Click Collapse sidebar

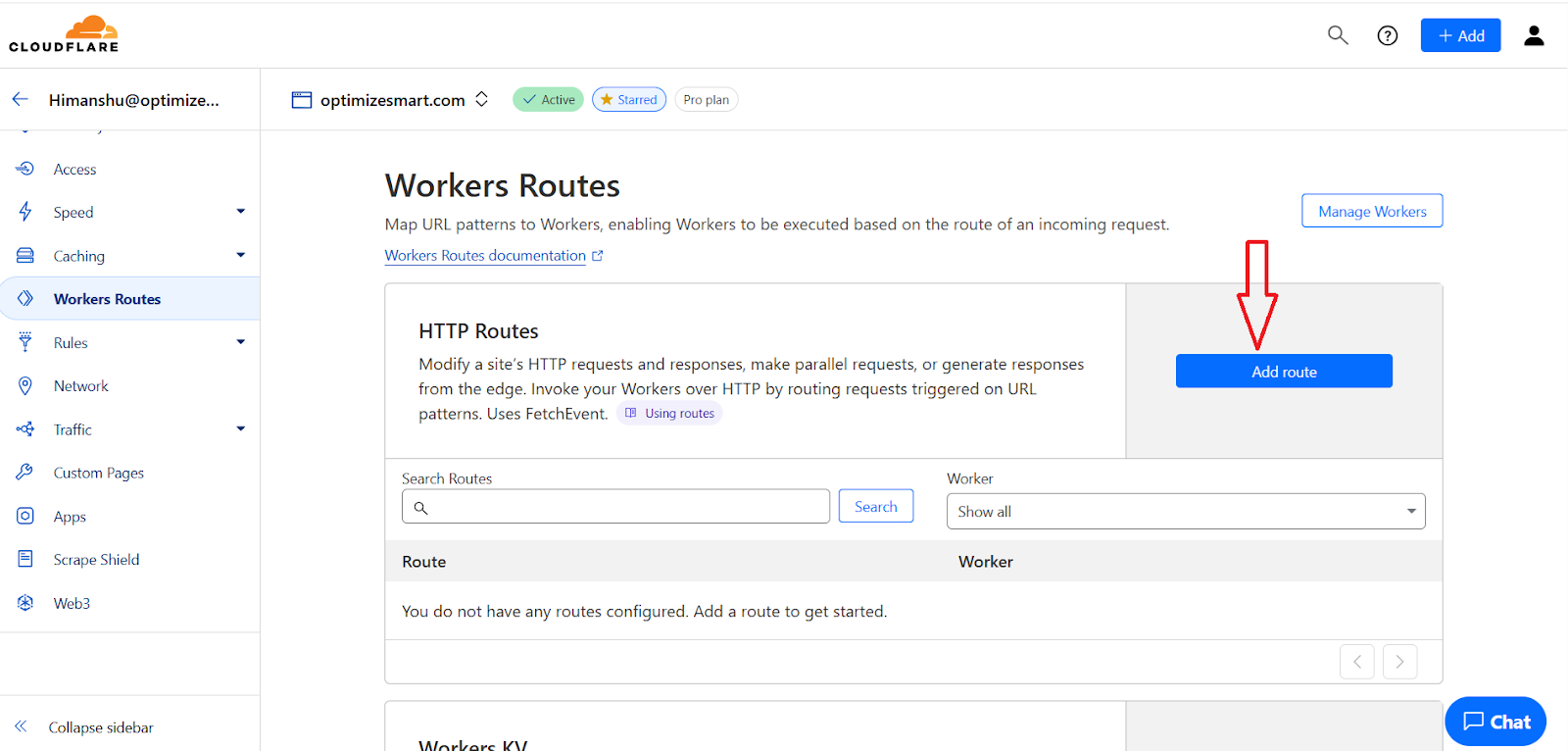click(x=101, y=726)
